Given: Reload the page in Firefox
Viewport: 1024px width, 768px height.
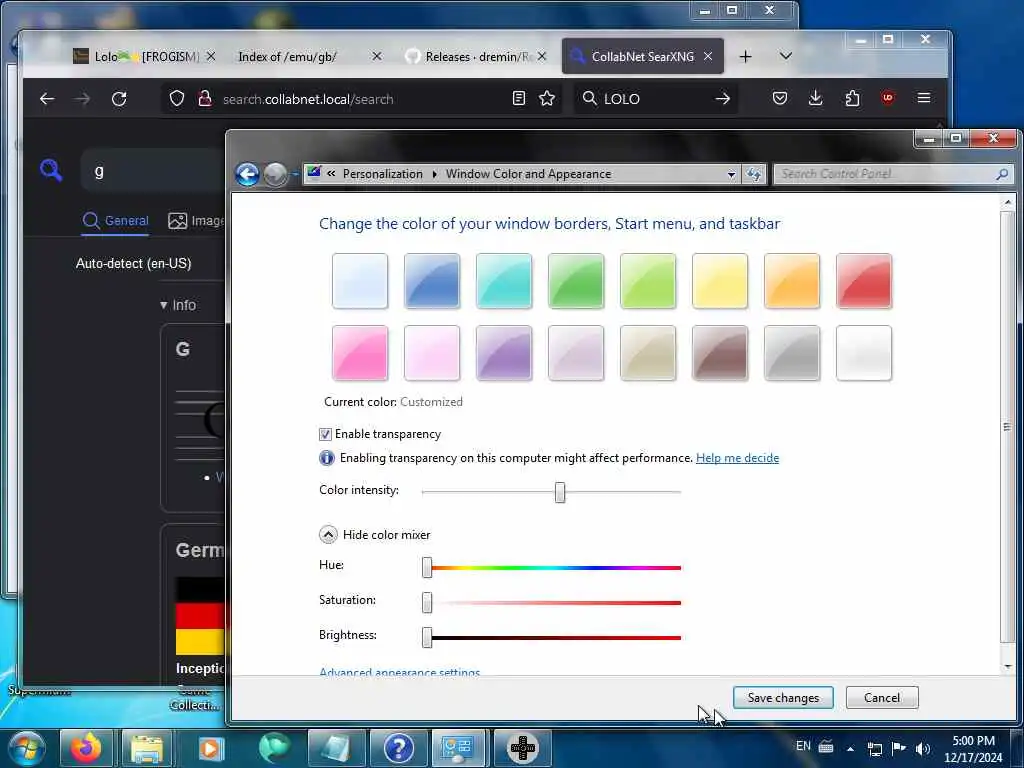Looking at the screenshot, I should (119, 99).
